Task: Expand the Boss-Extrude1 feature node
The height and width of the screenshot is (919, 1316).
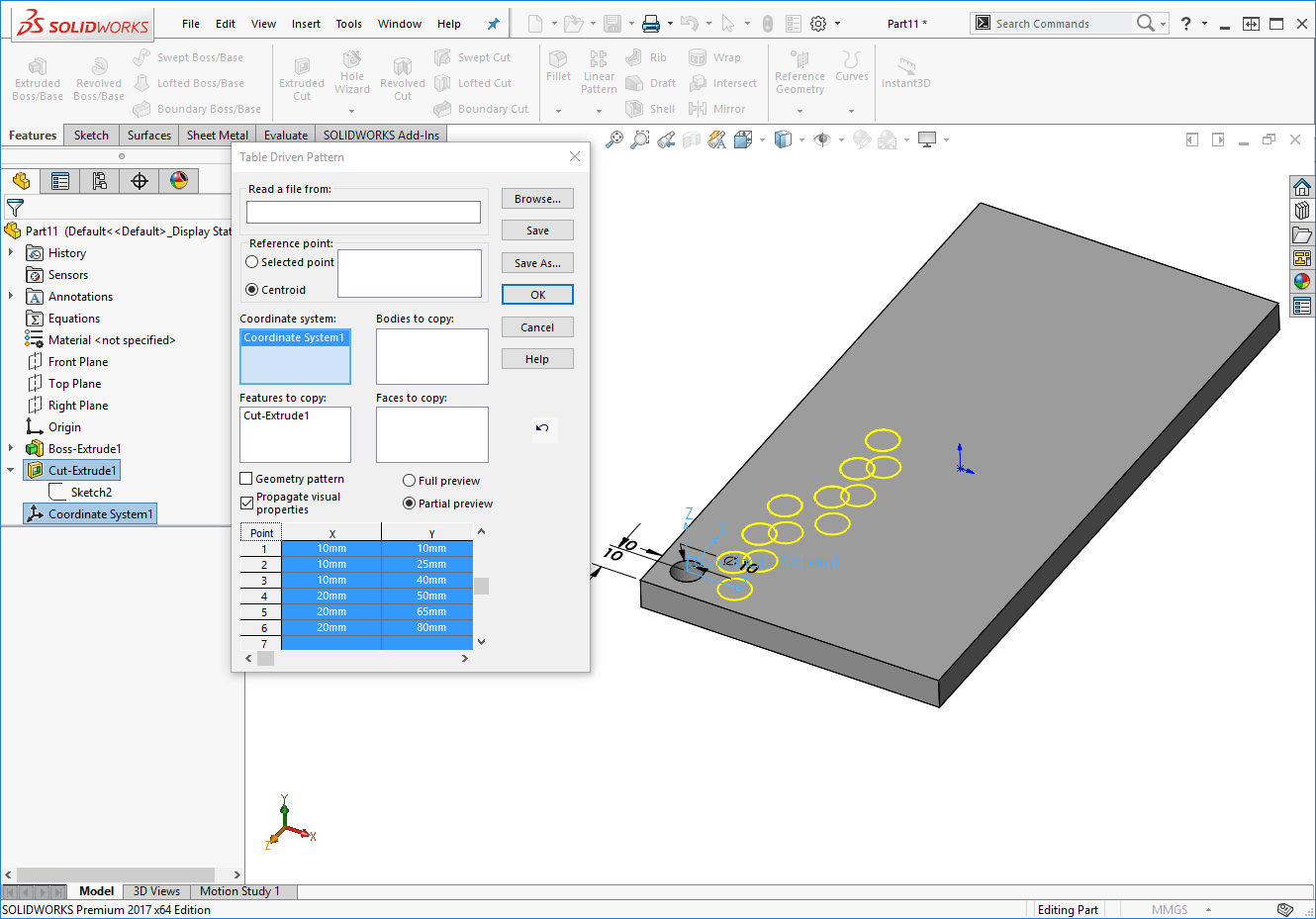Action: click(11, 449)
